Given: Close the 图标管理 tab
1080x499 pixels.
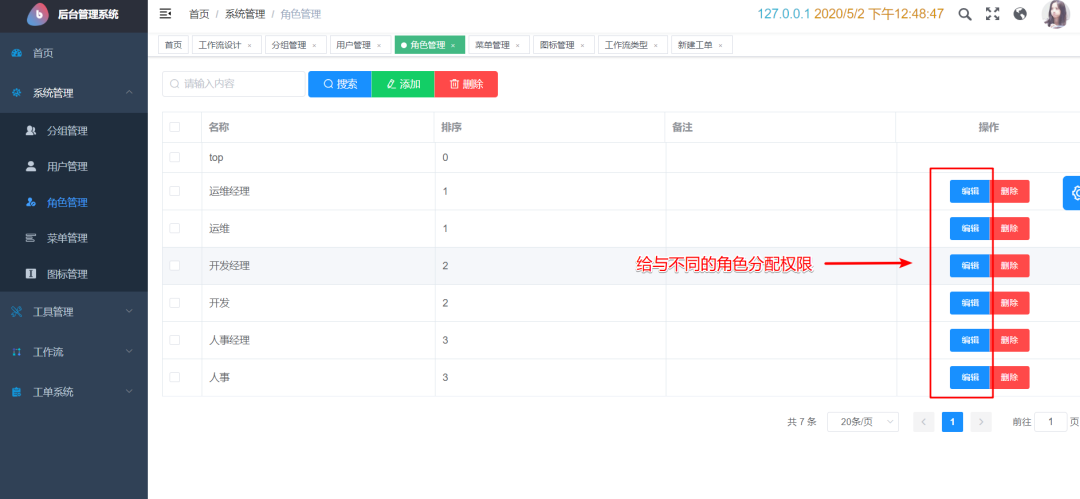Looking at the screenshot, I should (x=583, y=45).
